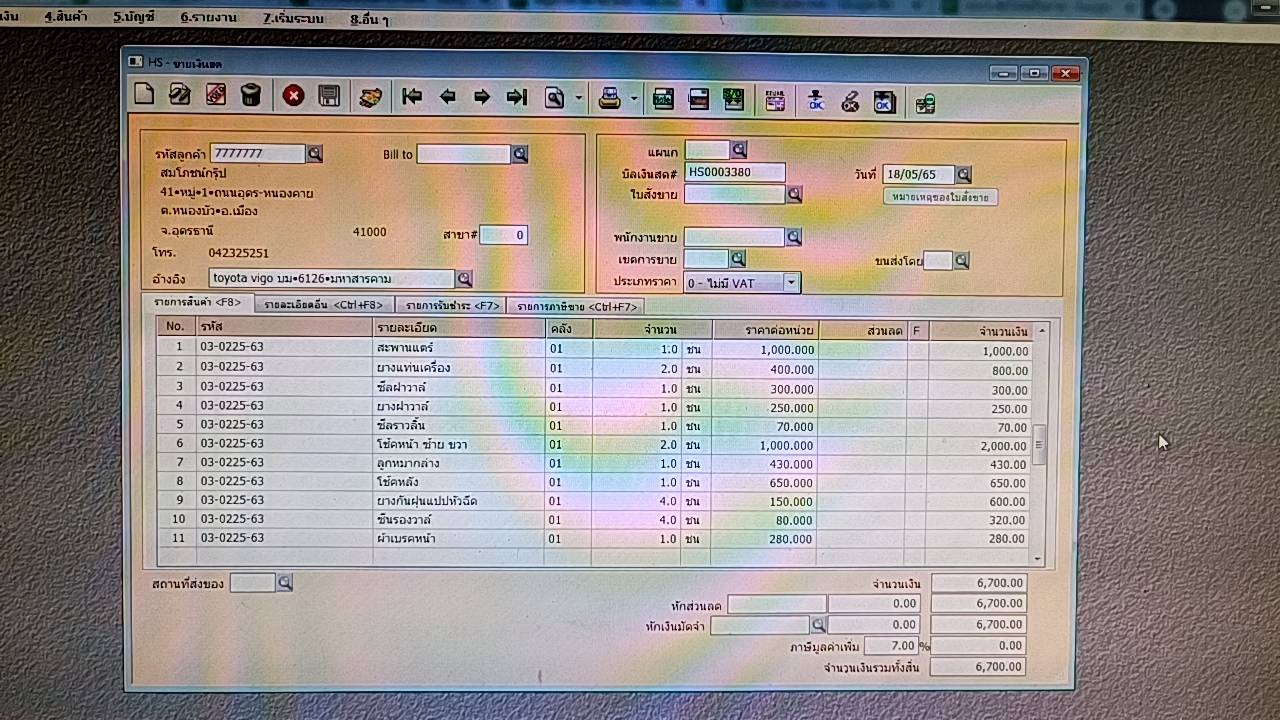
Task: Click the ใบสั่งขาย lookup magnifier
Action: [794, 194]
